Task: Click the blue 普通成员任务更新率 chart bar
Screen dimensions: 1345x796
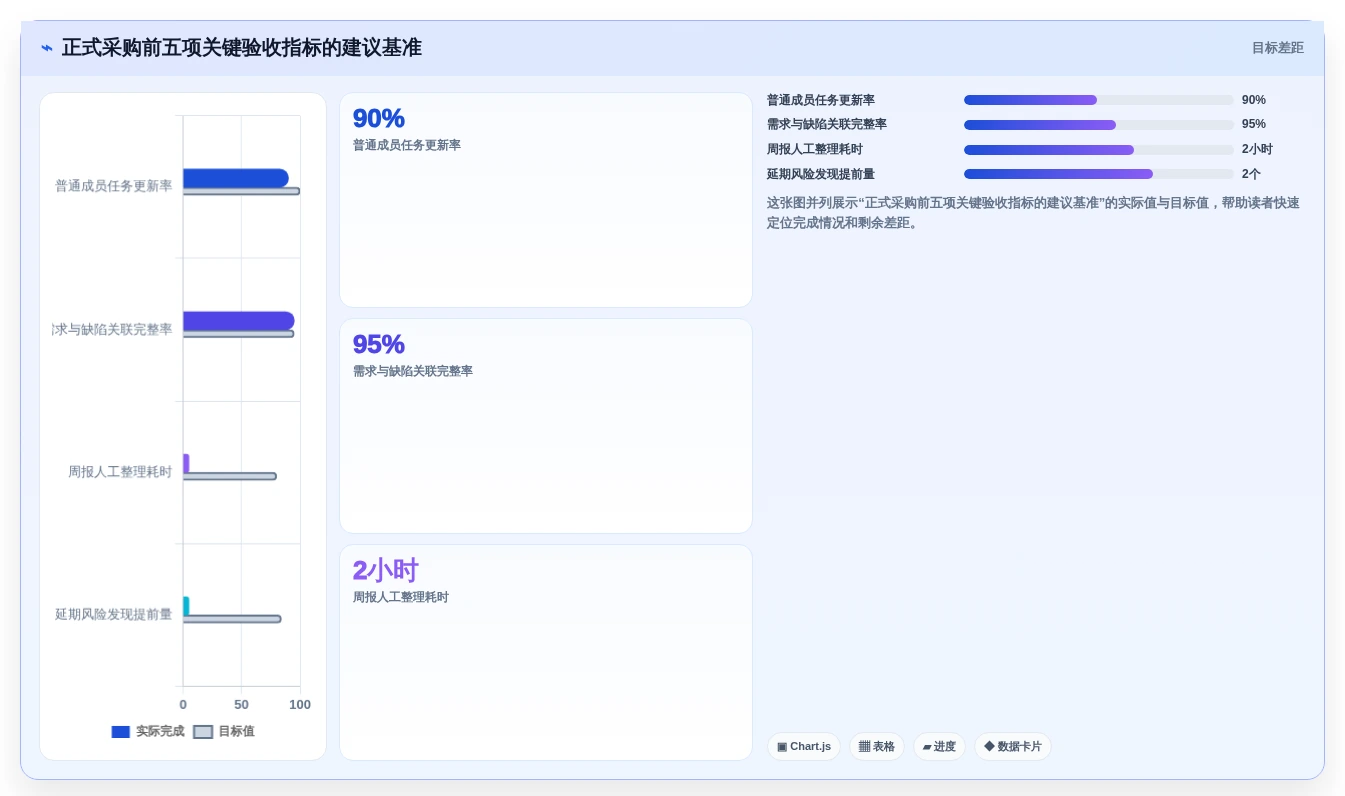Action: click(236, 178)
